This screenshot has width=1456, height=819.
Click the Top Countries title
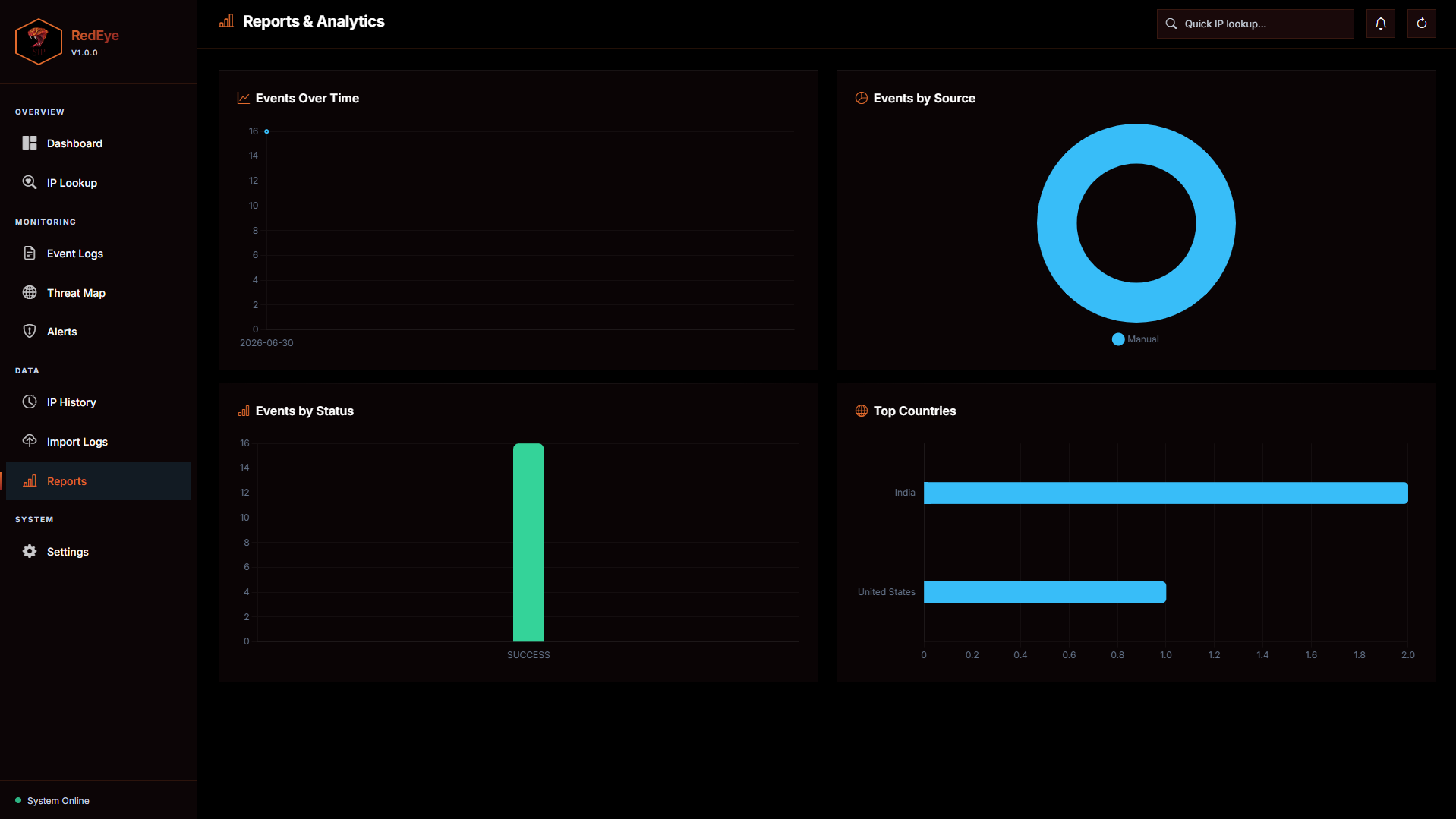915,411
